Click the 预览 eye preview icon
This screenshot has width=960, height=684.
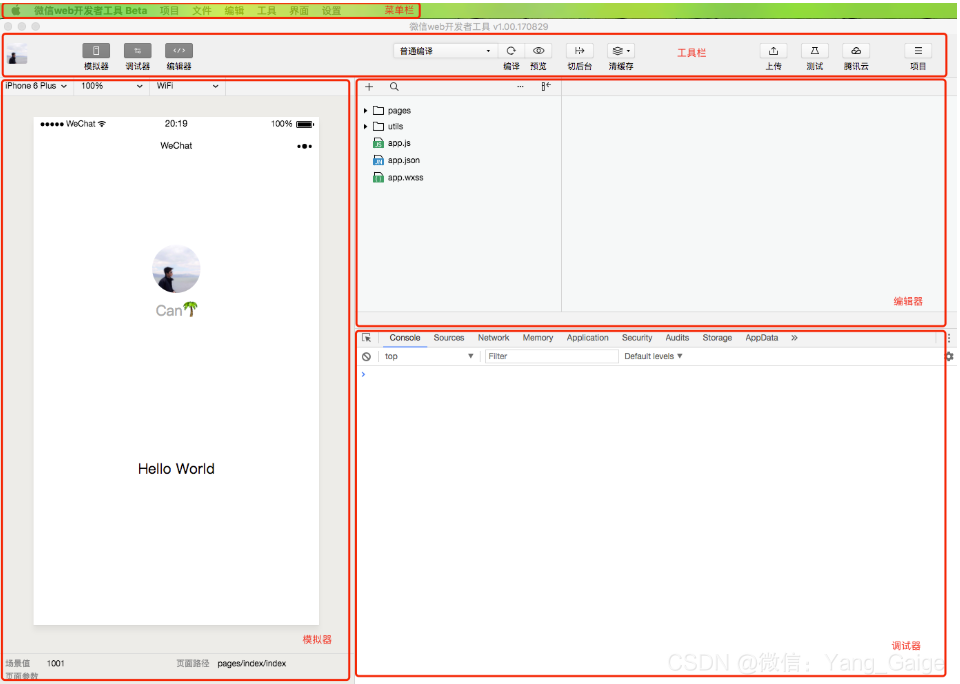coord(538,51)
